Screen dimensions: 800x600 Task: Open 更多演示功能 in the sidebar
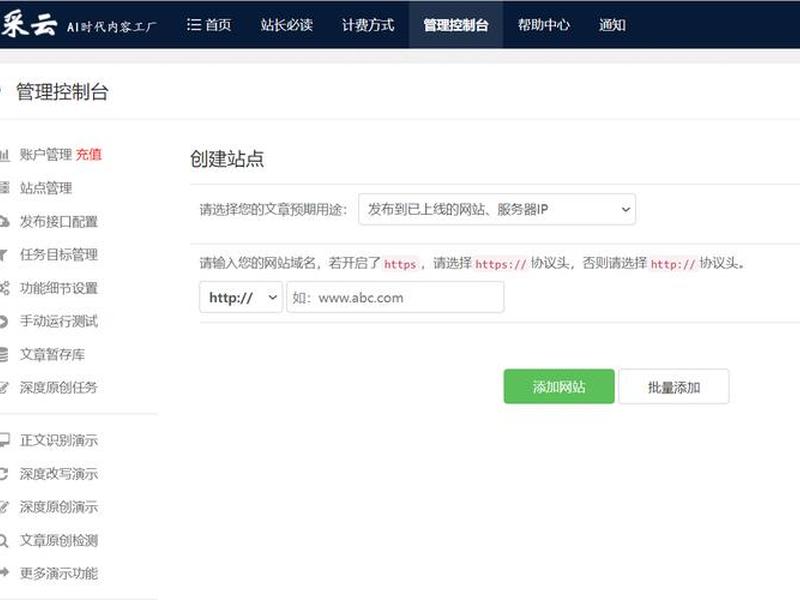[59, 573]
